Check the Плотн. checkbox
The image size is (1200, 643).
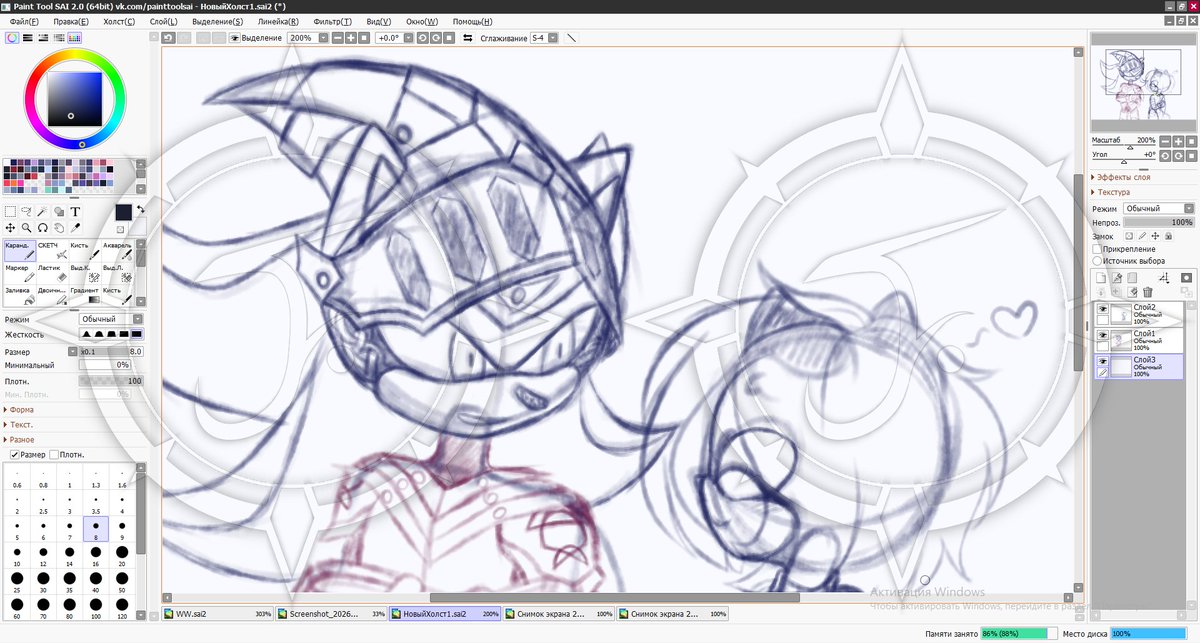[54, 454]
